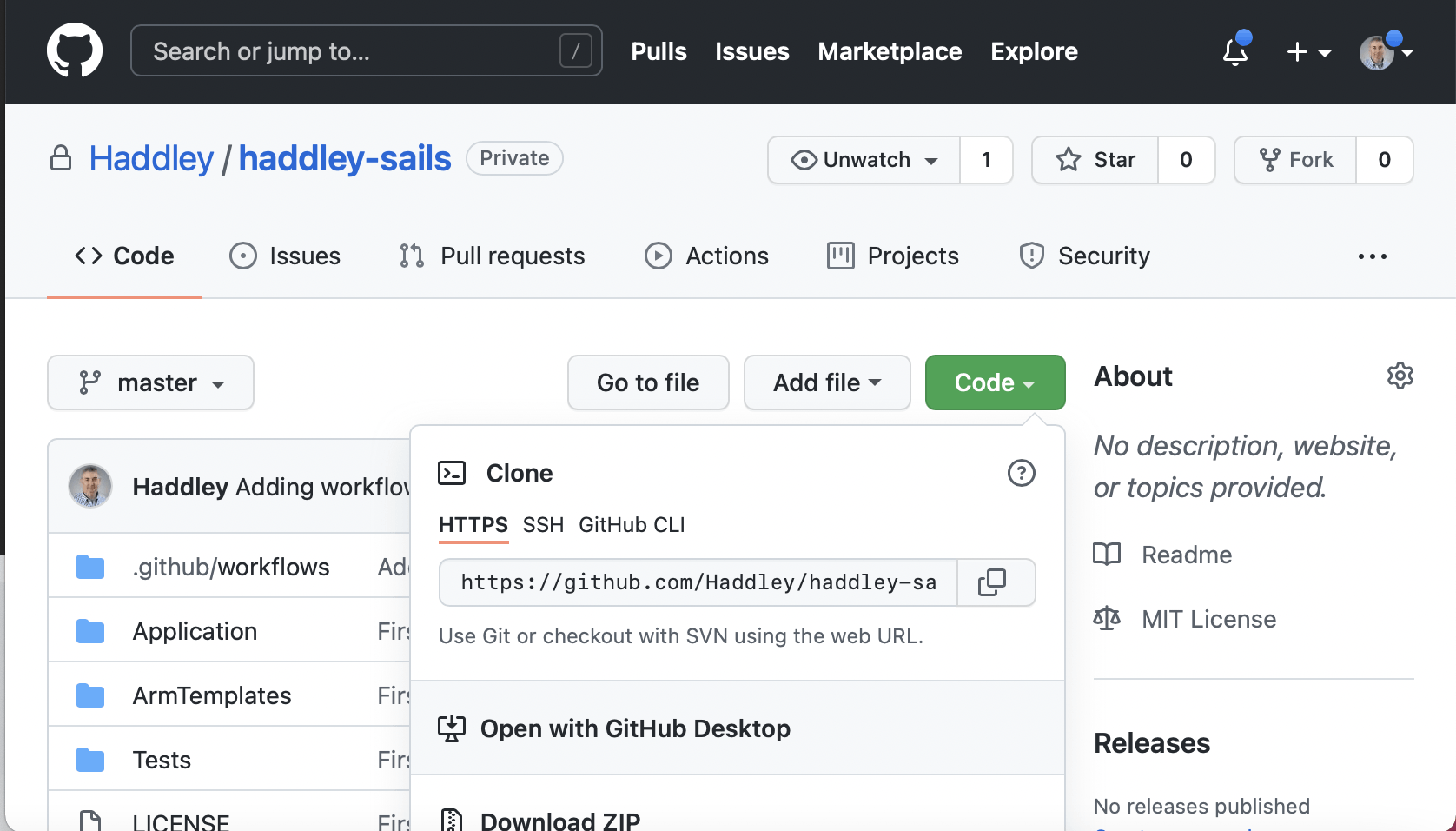Open the notifications bell
The height and width of the screenshot is (831, 1456).
tap(1234, 52)
